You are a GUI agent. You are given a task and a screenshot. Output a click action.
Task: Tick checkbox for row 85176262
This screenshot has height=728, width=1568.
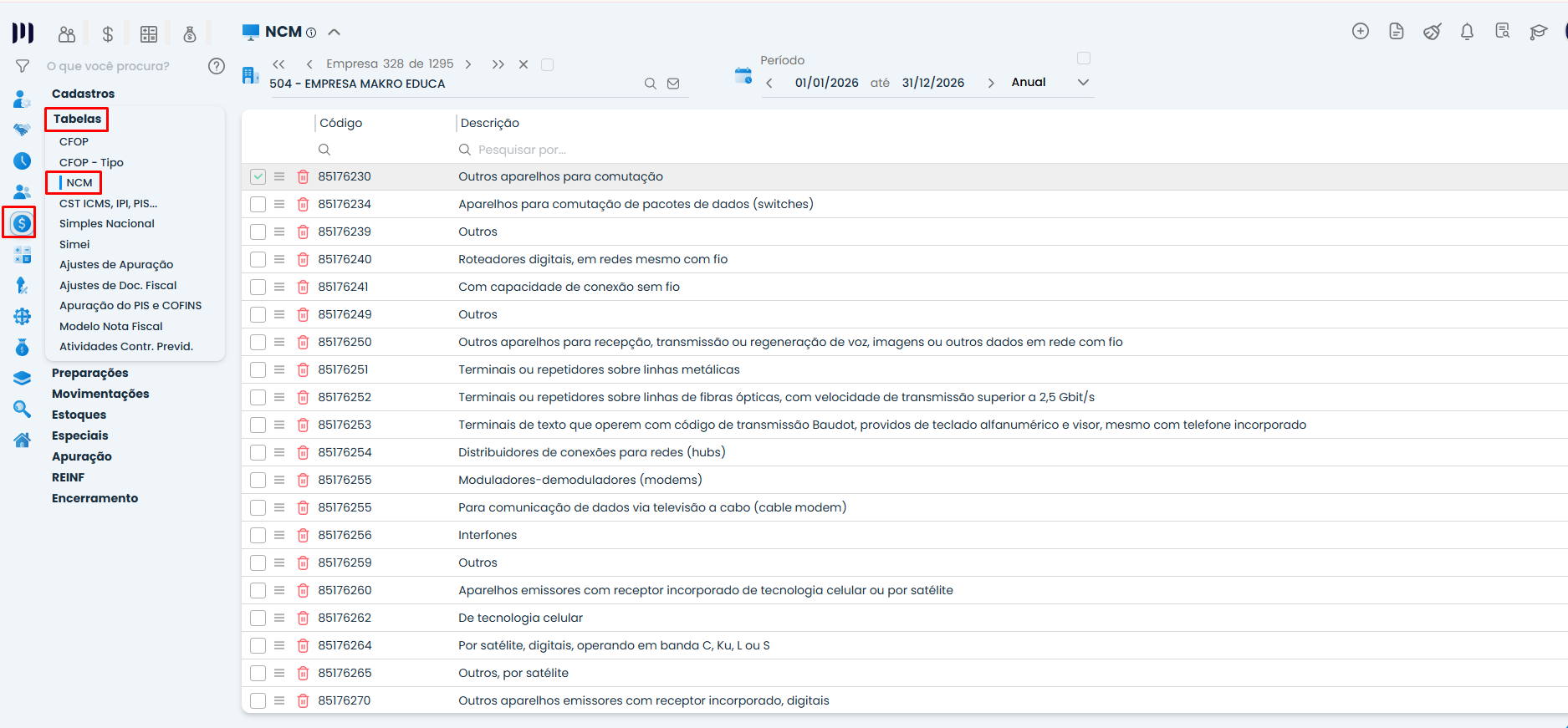coord(258,618)
